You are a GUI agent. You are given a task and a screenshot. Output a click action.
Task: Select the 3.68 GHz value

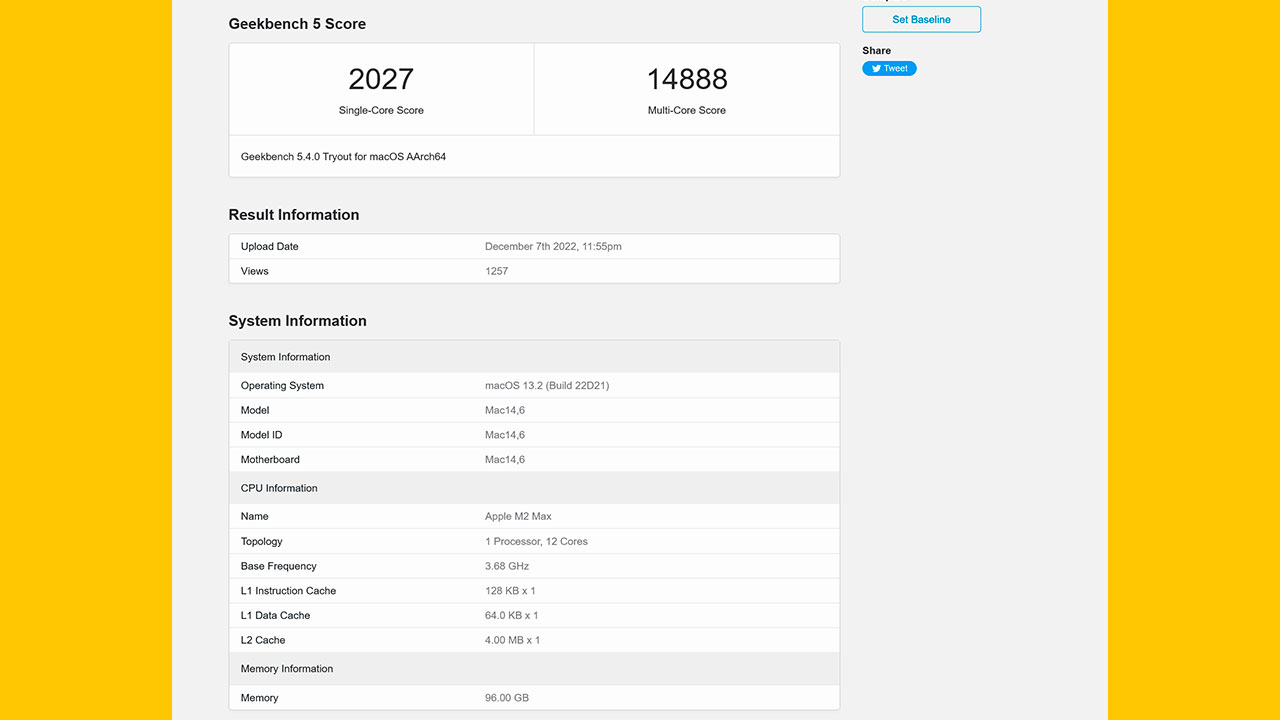(x=507, y=566)
